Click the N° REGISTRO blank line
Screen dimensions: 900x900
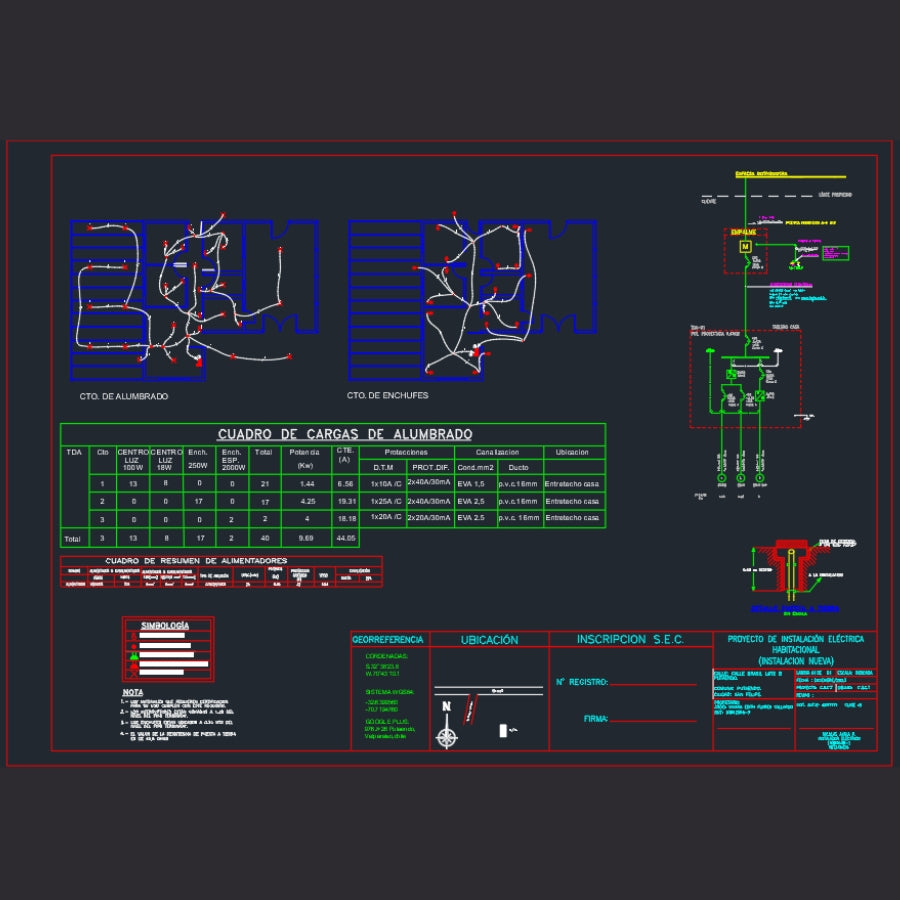[x=653, y=685]
